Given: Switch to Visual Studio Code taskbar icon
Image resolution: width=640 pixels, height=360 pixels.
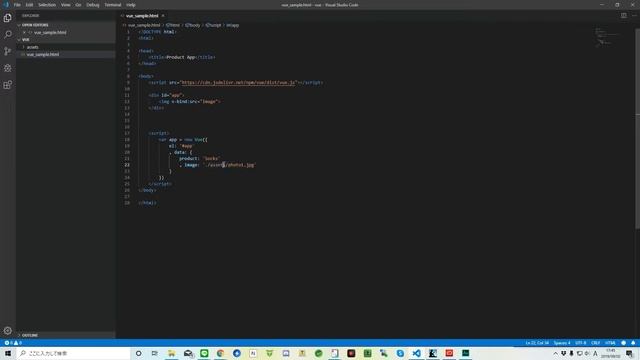Looking at the screenshot, I should pyautogui.click(x=416, y=353).
